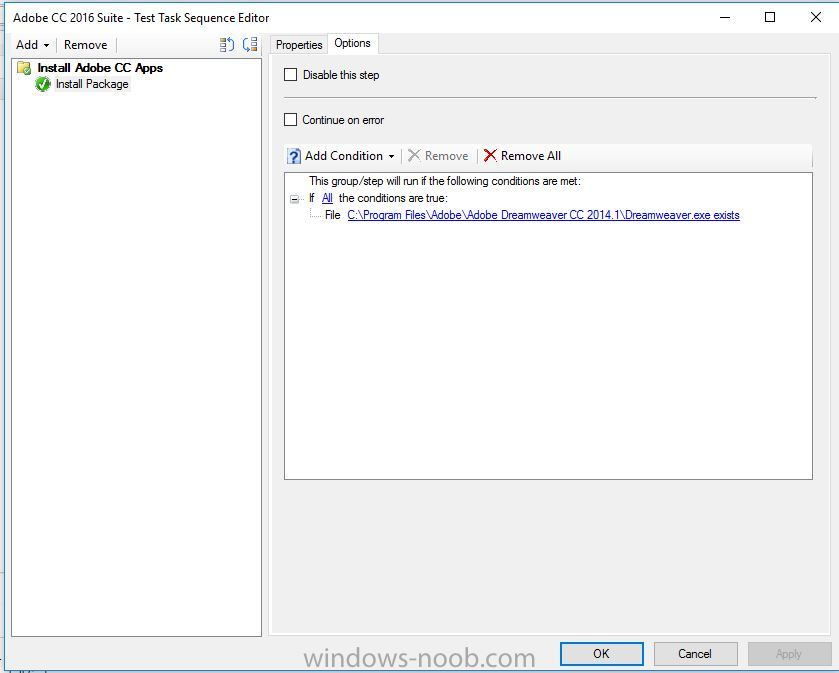
Task: Open the Dreamweaver.exe exists file condition link
Action: (543, 215)
